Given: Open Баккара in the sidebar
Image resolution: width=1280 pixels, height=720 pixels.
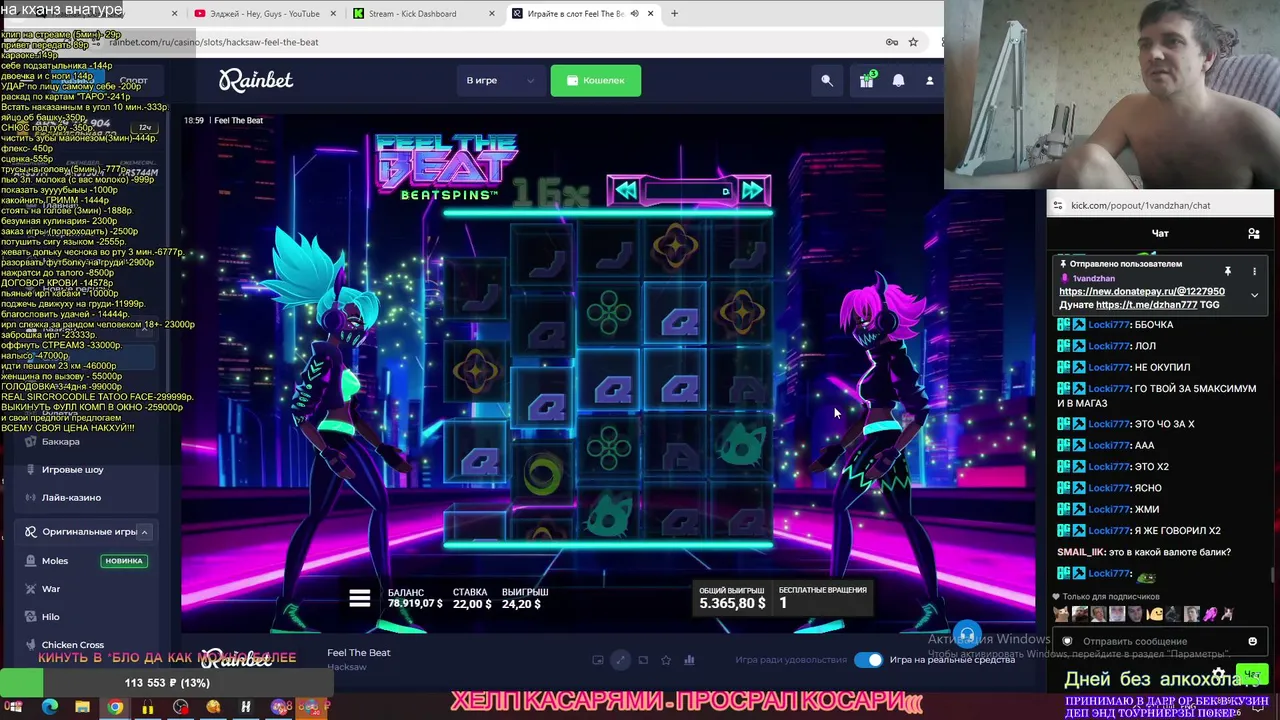Looking at the screenshot, I should coord(60,441).
